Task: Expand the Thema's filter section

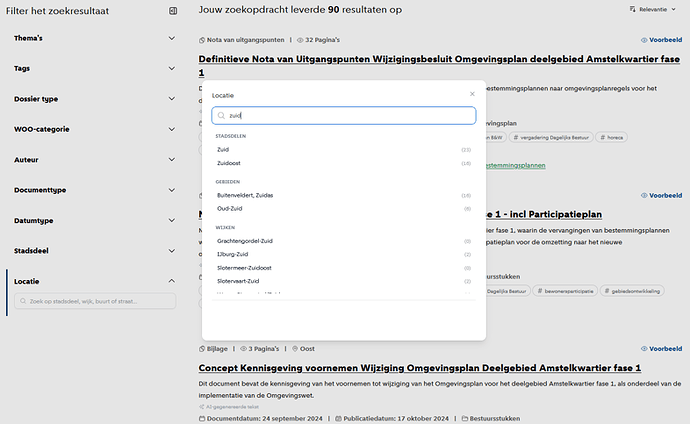Action: pyautogui.click(x=95, y=38)
